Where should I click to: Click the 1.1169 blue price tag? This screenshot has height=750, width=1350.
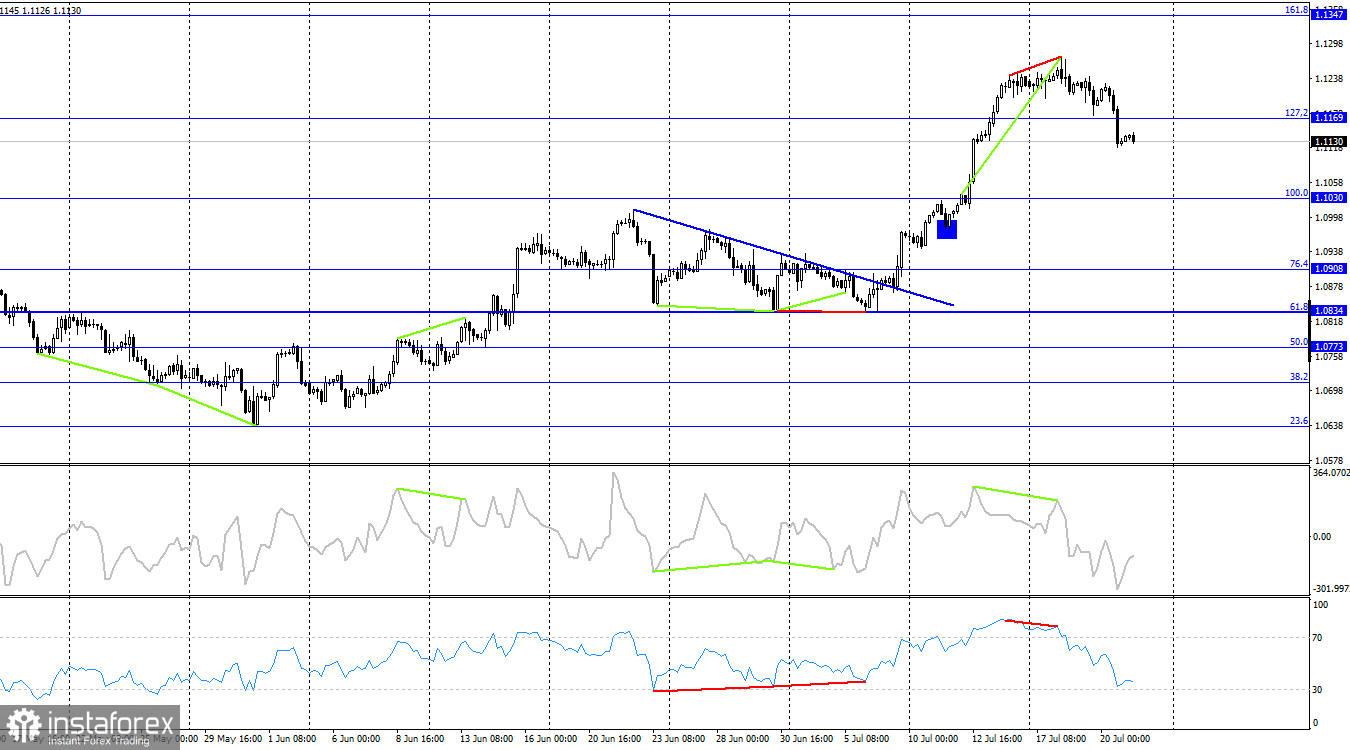point(1329,118)
